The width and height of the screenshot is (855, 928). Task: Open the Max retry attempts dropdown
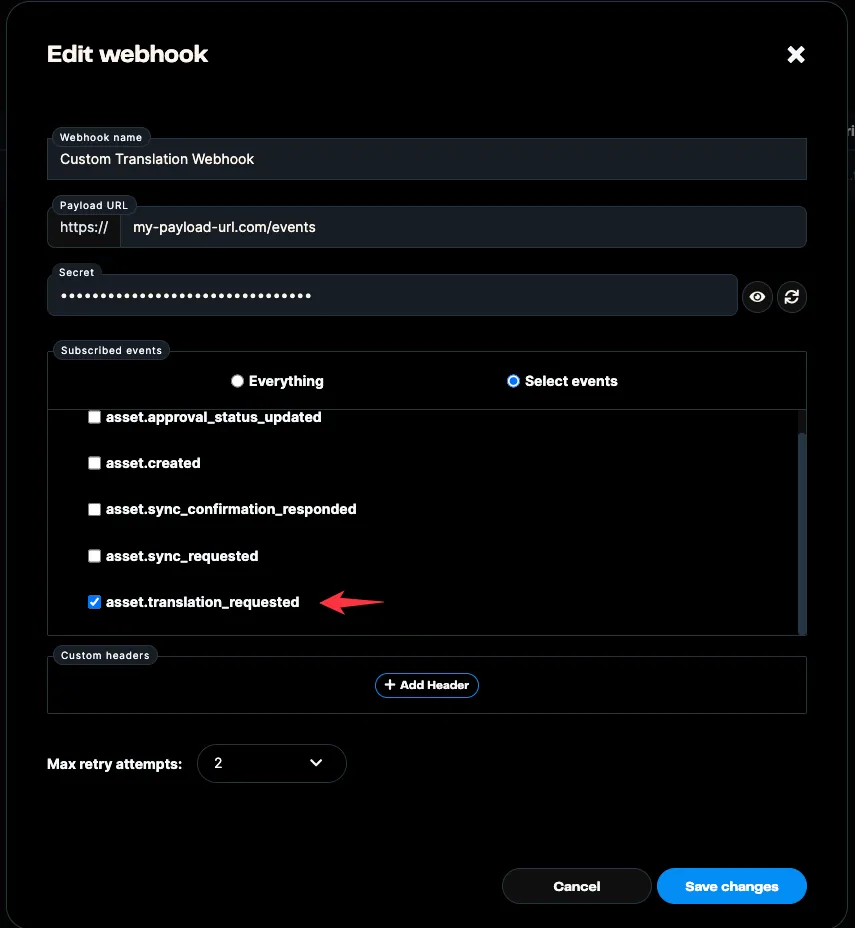pos(271,763)
